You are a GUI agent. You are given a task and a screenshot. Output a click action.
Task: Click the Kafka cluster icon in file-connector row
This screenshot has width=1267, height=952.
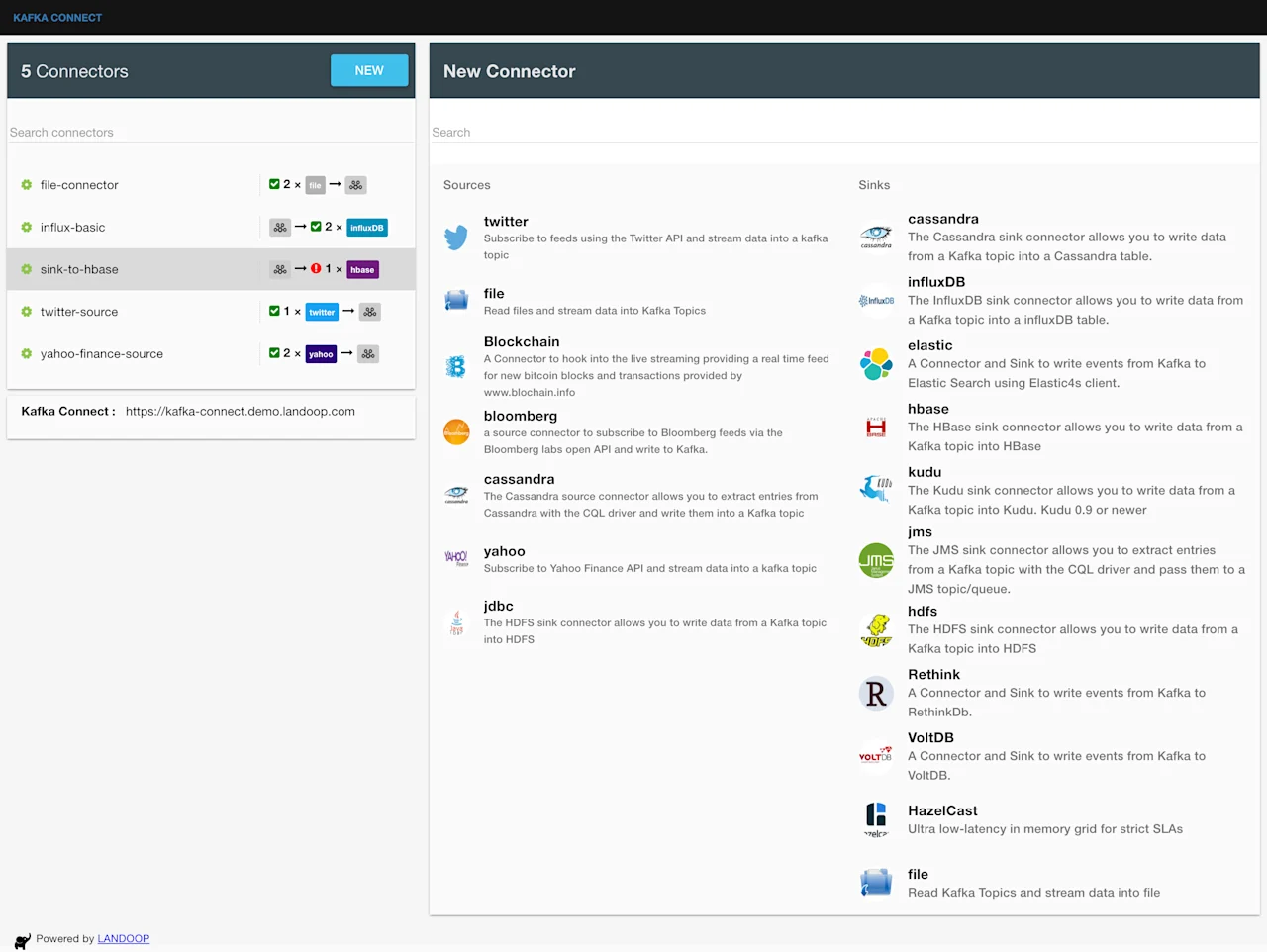[x=356, y=185]
